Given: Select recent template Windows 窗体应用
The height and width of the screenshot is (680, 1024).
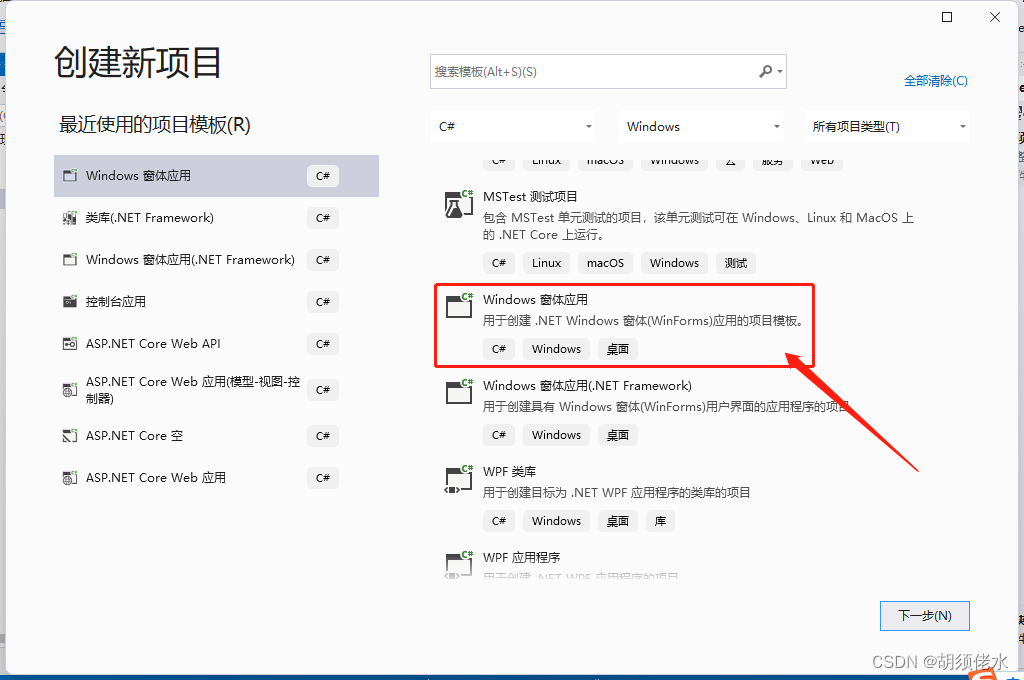Looking at the screenshot, I should [216, 176].
